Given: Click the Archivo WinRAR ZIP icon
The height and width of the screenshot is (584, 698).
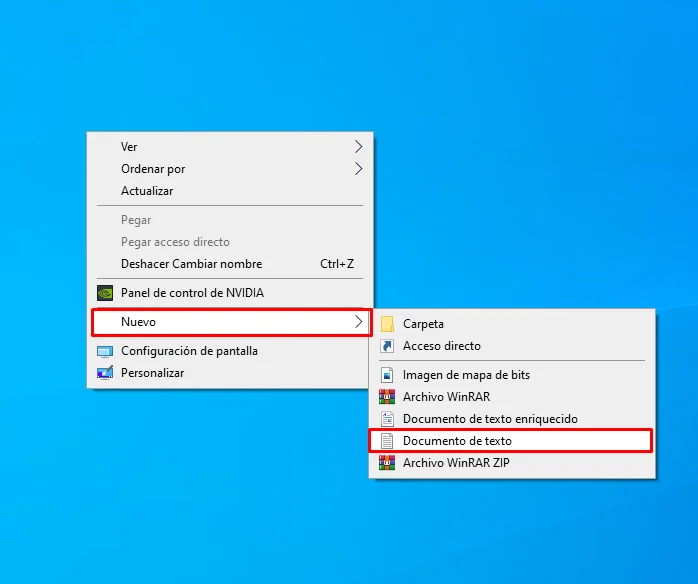Looking at the screenshot, I should [x=387, y=462].
